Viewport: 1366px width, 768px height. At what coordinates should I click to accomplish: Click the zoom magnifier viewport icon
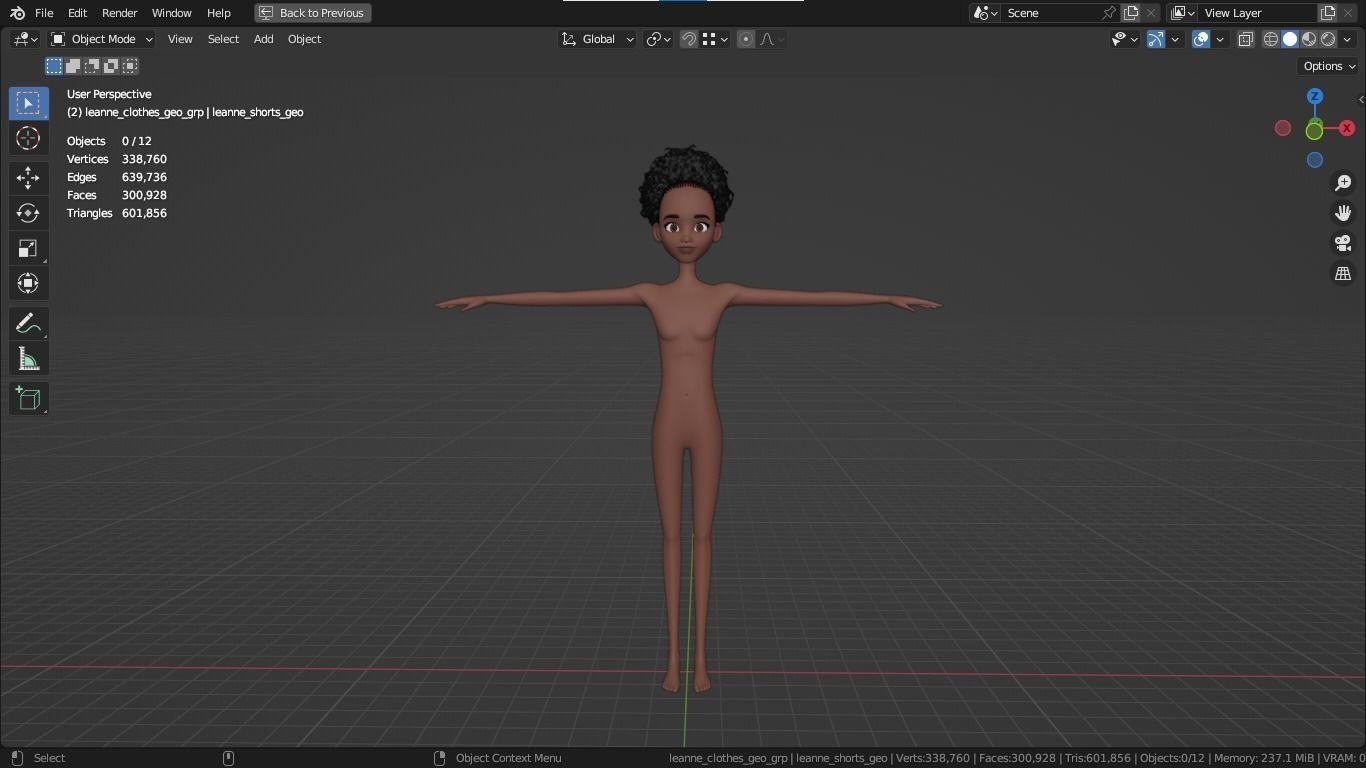(x=1343, y=183)
